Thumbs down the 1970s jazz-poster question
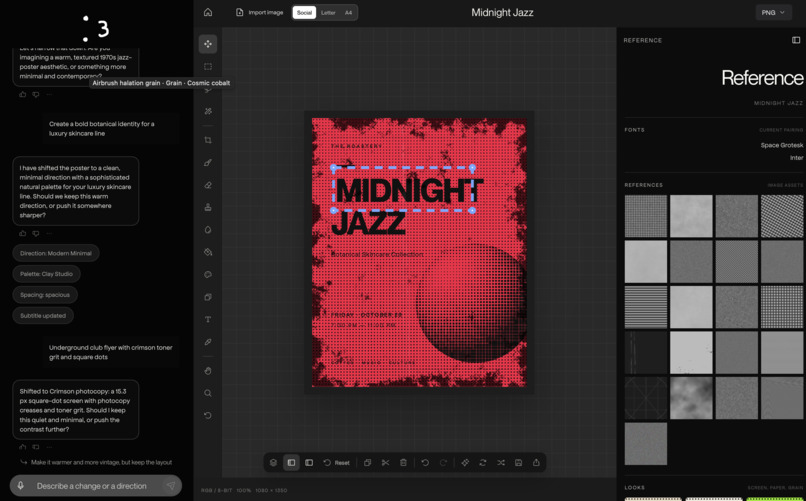 click(x=35, y=95)
